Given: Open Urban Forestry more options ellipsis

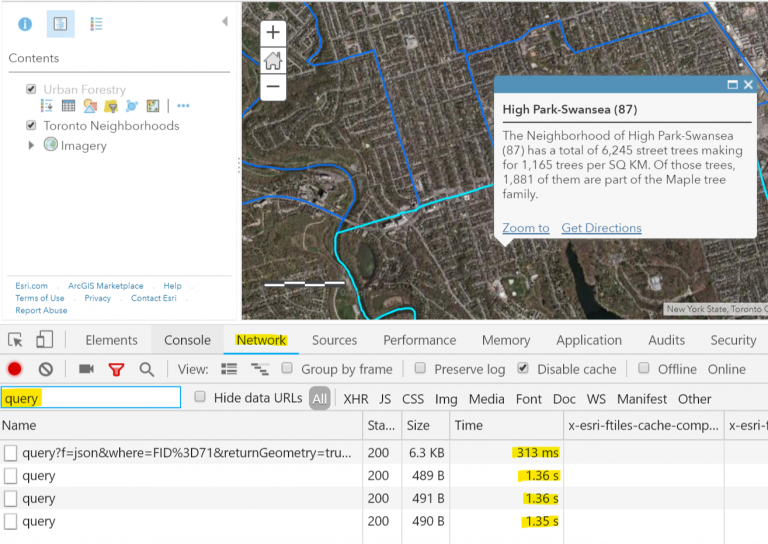Looking at the screenshot, I should pyautogui.click(x=183, y=106).
